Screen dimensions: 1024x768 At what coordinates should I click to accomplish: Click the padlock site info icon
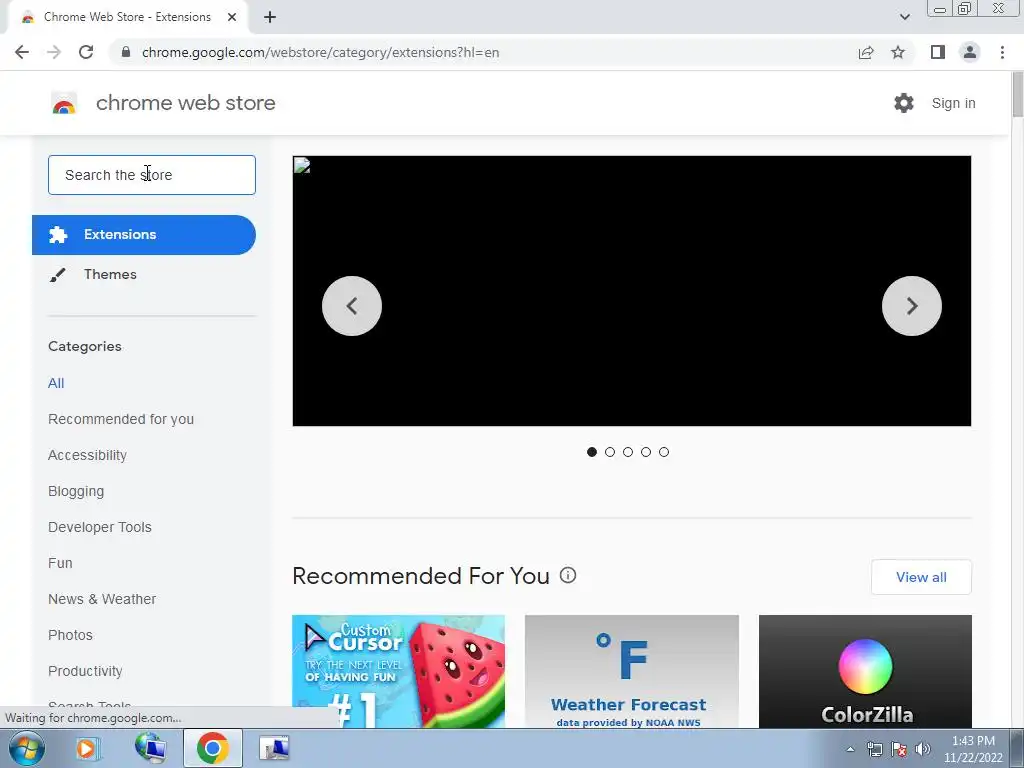(x=126, y=52)
